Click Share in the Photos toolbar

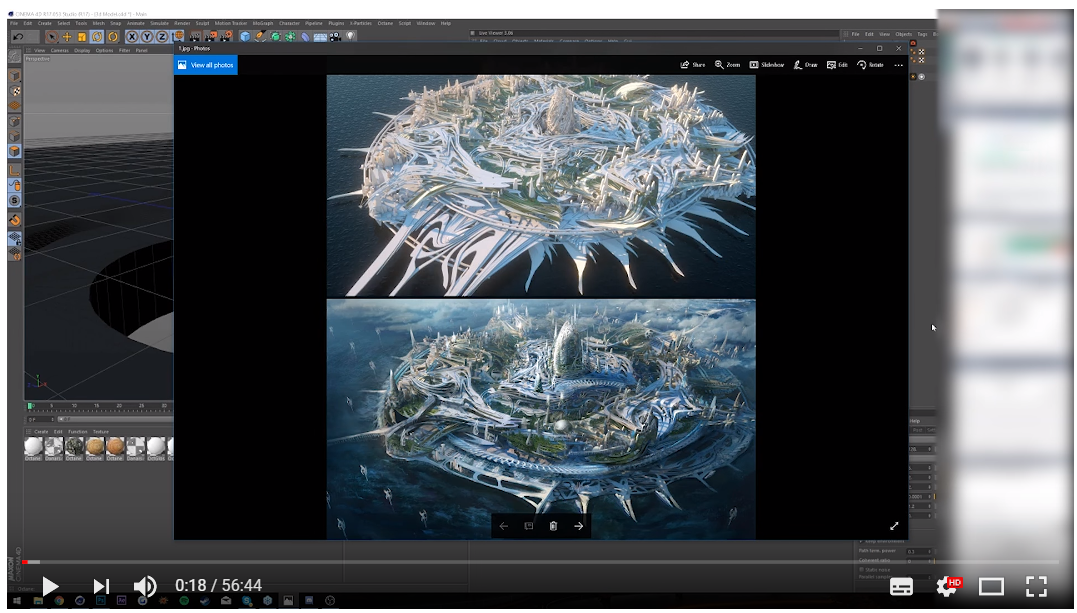coord(693,65)
